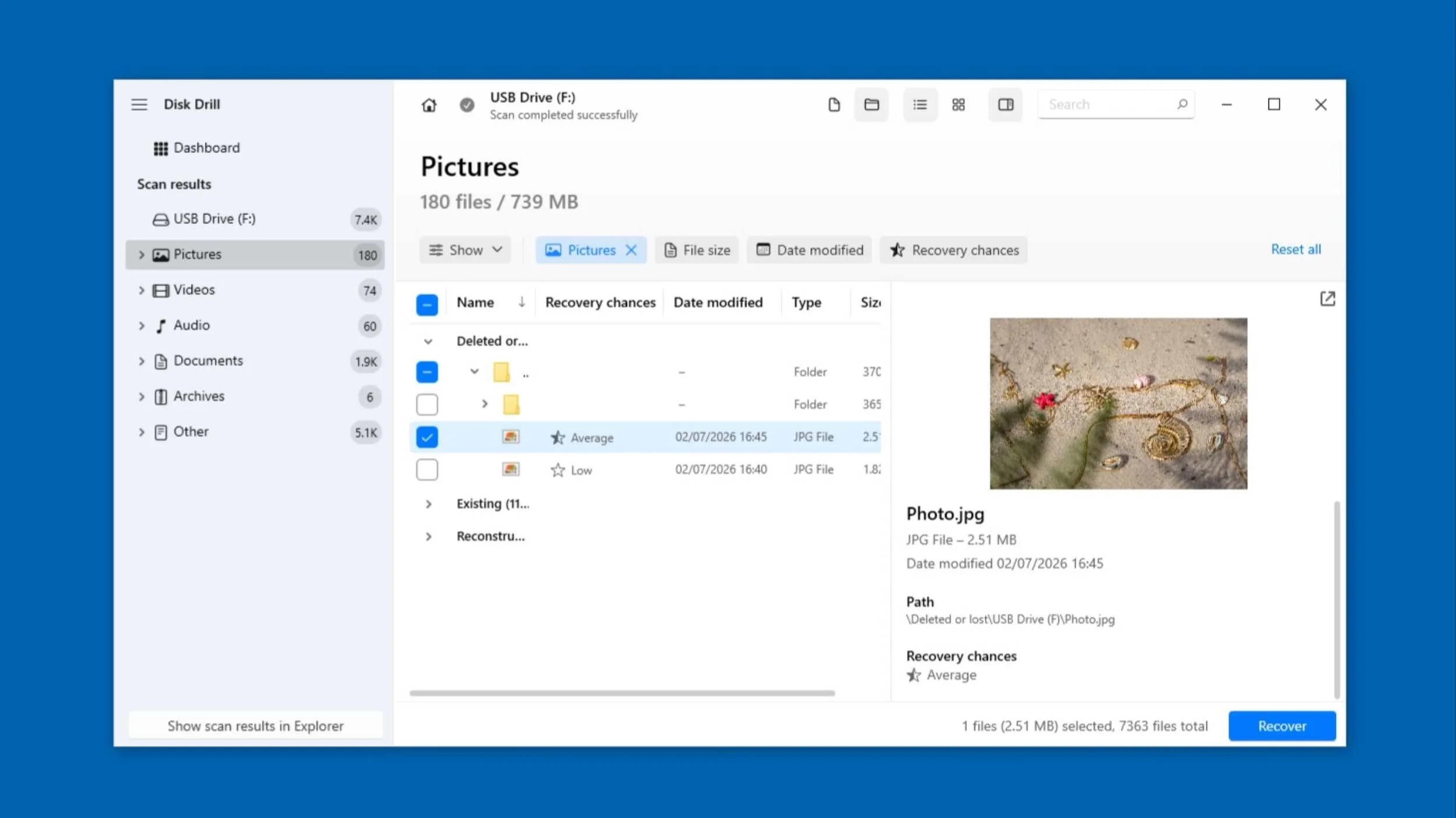
Task: Sort by Name arrow in header
Action: coord(522,302)
